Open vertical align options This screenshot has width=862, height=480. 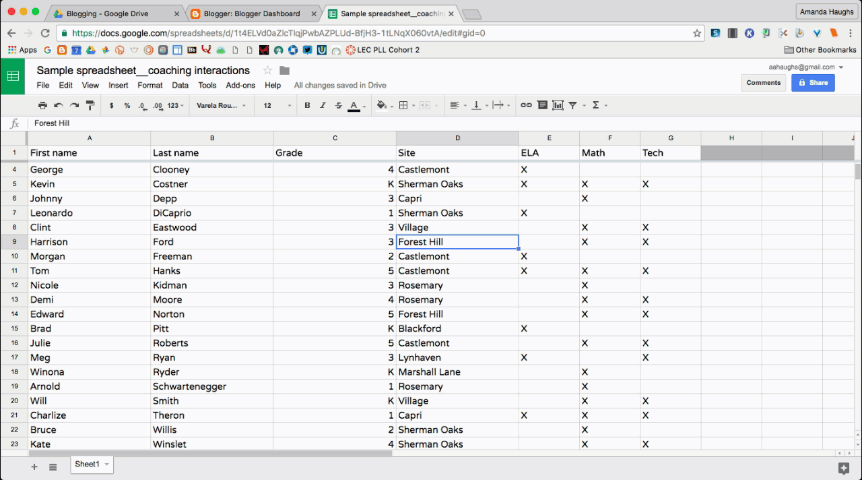coord(479,105)
